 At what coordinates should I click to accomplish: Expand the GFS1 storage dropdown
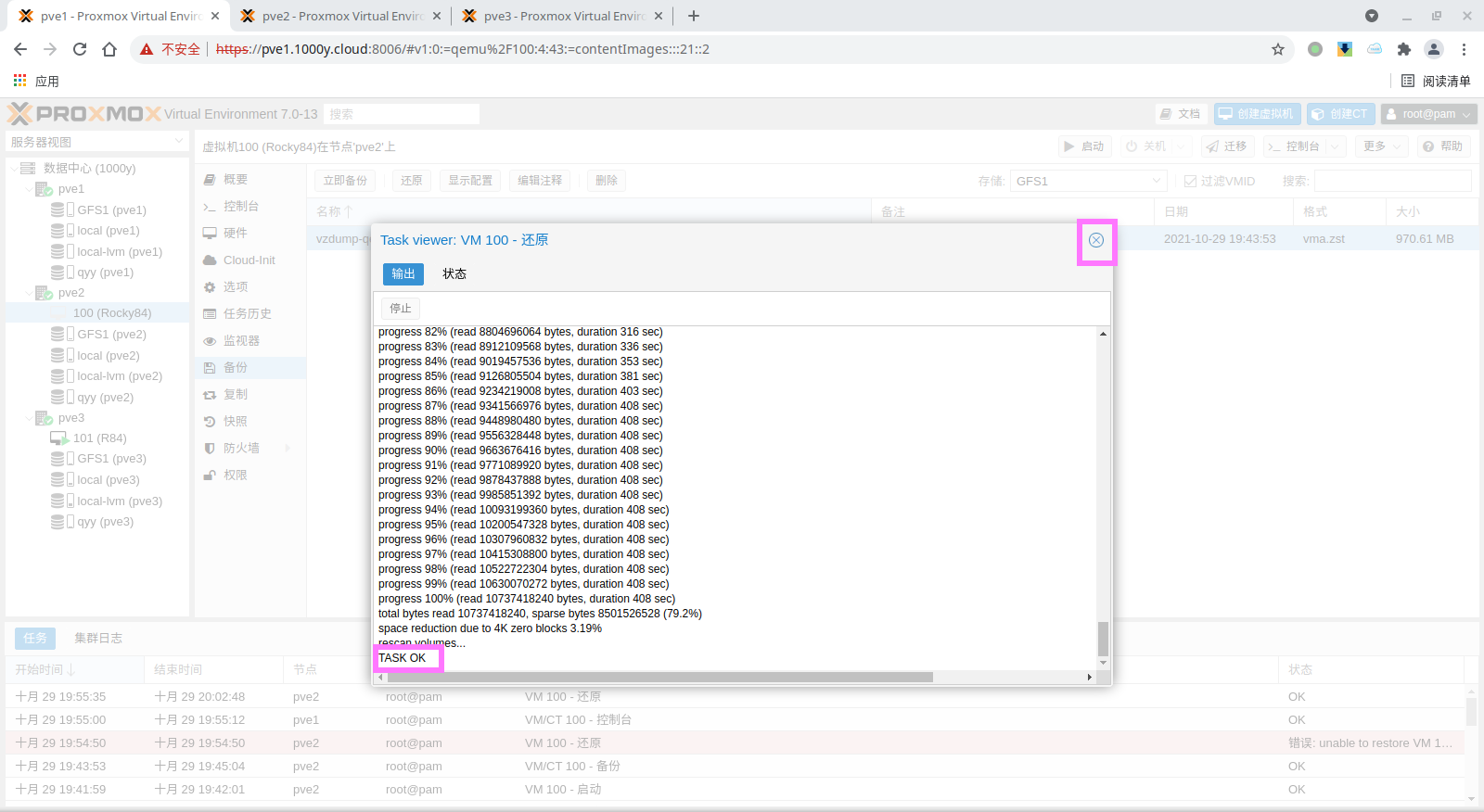[1156, 181]
